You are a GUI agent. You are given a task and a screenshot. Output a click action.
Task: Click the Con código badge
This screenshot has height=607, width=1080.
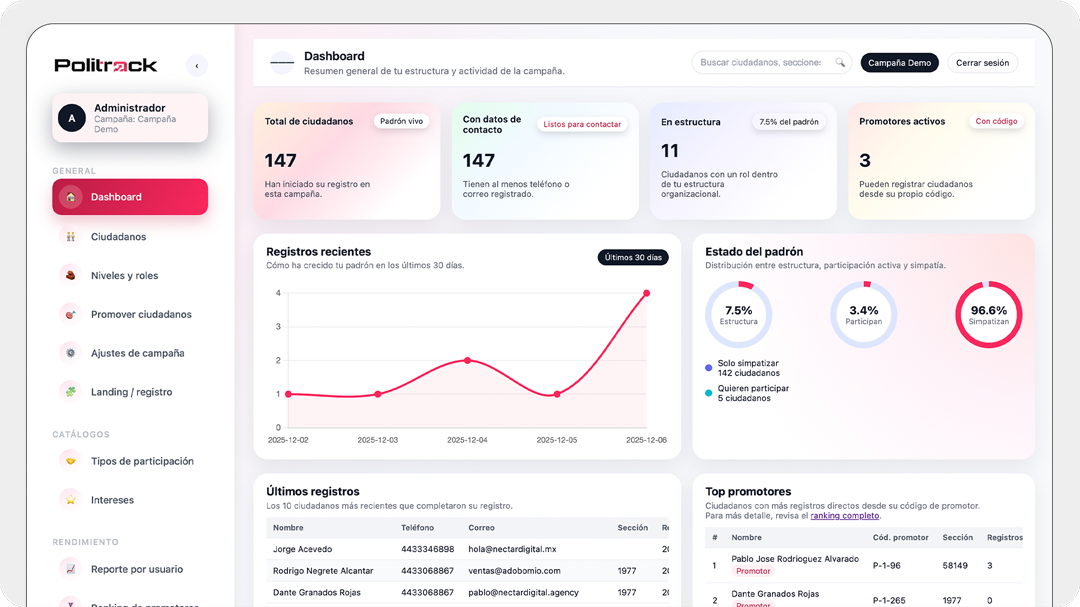996,121
